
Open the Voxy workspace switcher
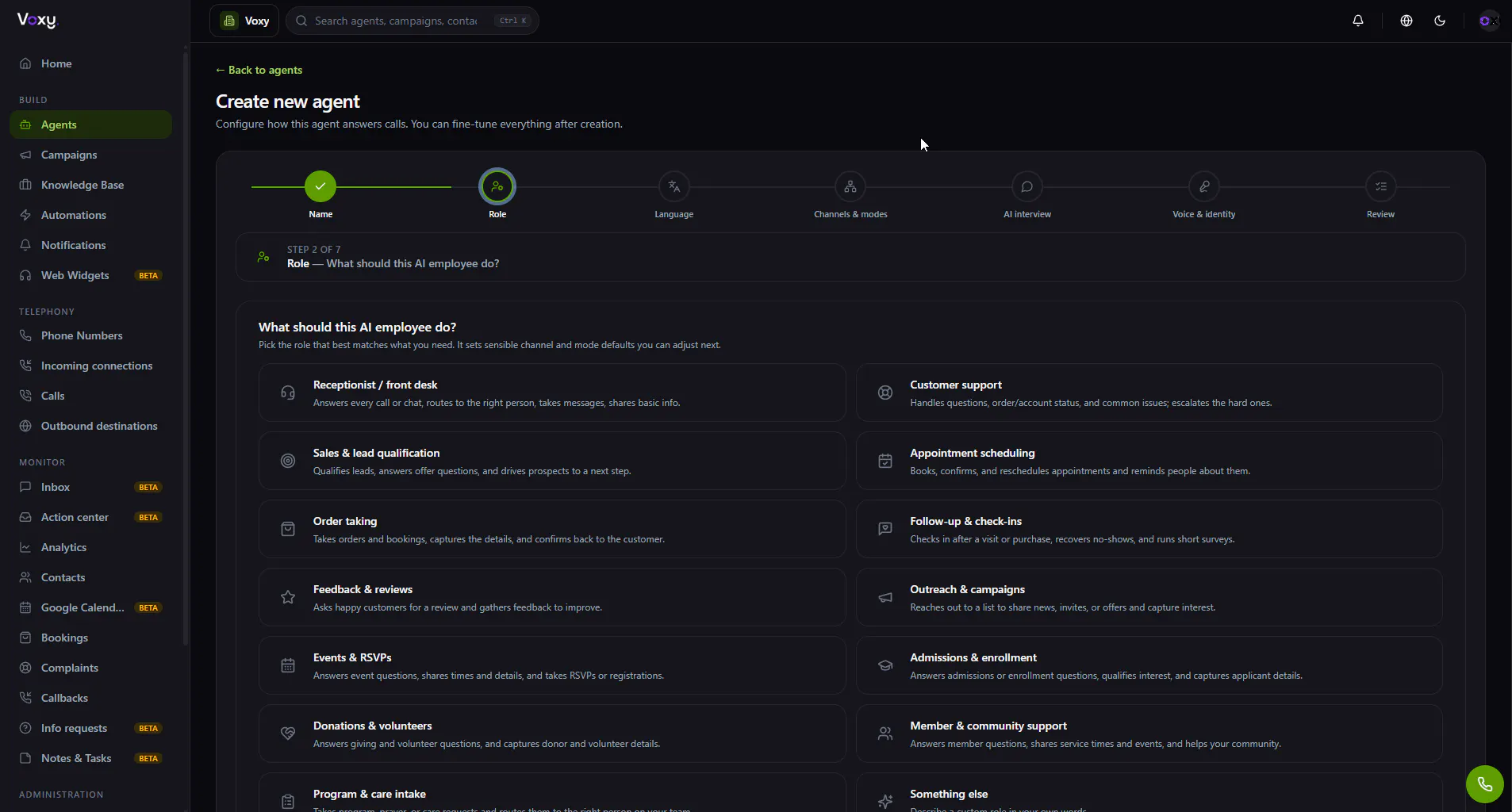(244, 21)
